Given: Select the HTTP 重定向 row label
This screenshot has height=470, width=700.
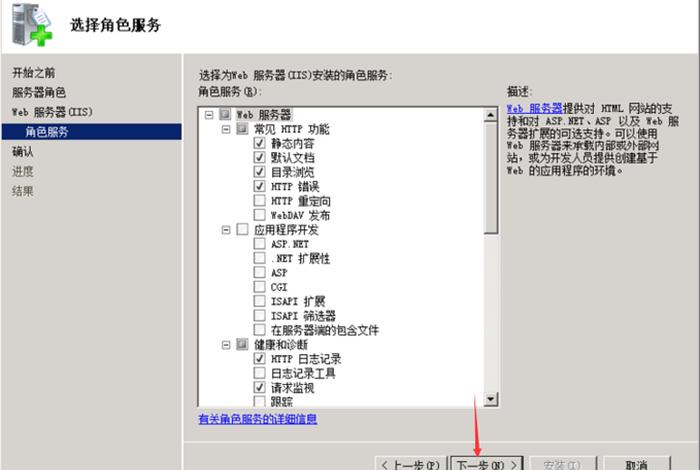Looking at the screenshot, I should [301, 201].
